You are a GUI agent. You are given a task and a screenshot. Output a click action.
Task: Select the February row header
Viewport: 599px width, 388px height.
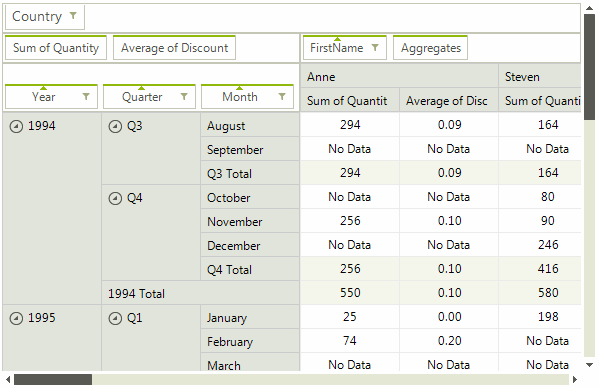pos(250,341)
